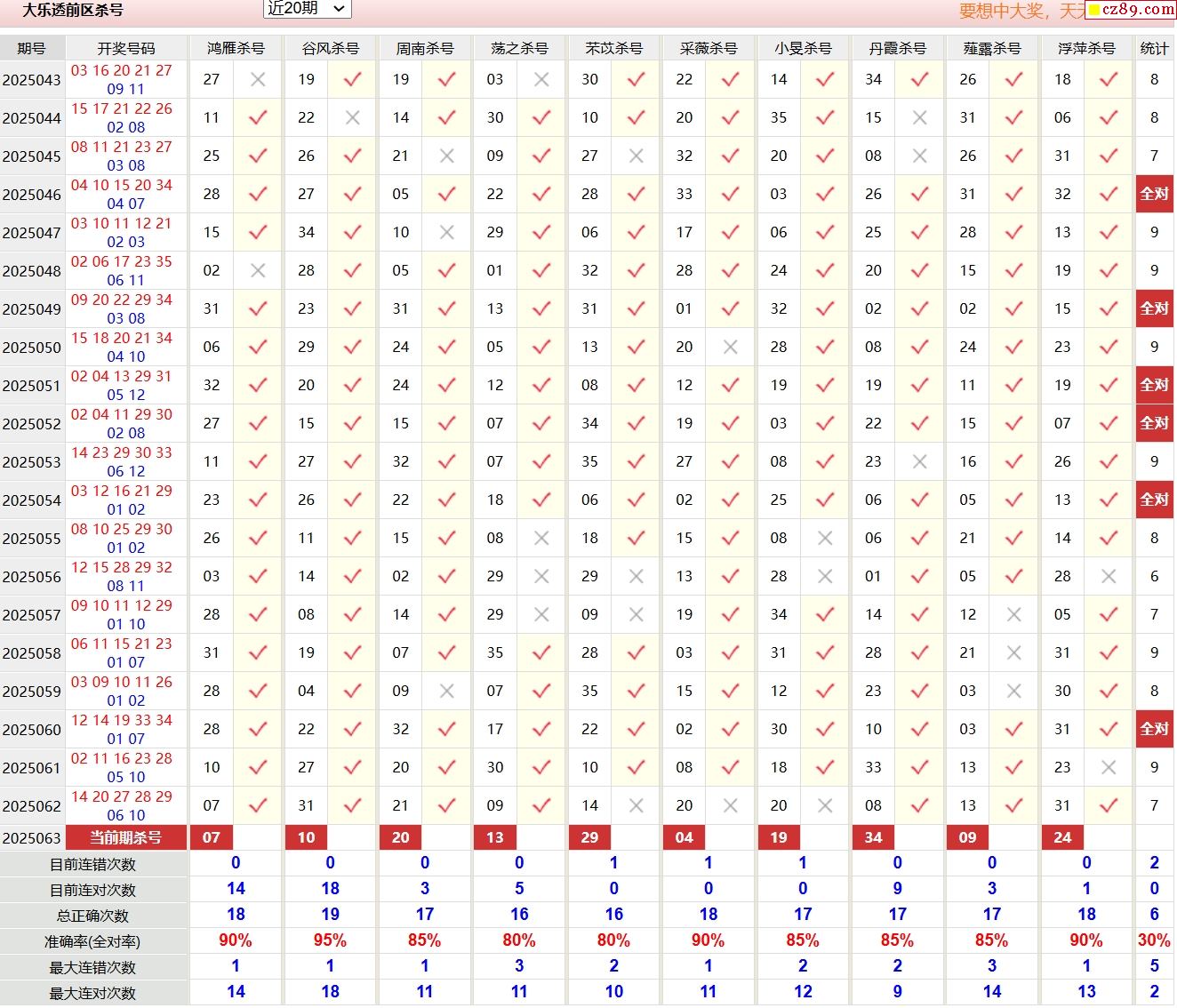Click the 目前连错次数 row label
The height and width of the screenshot is (1008, 1177).
pyautogui.click(x=93, y=864)
